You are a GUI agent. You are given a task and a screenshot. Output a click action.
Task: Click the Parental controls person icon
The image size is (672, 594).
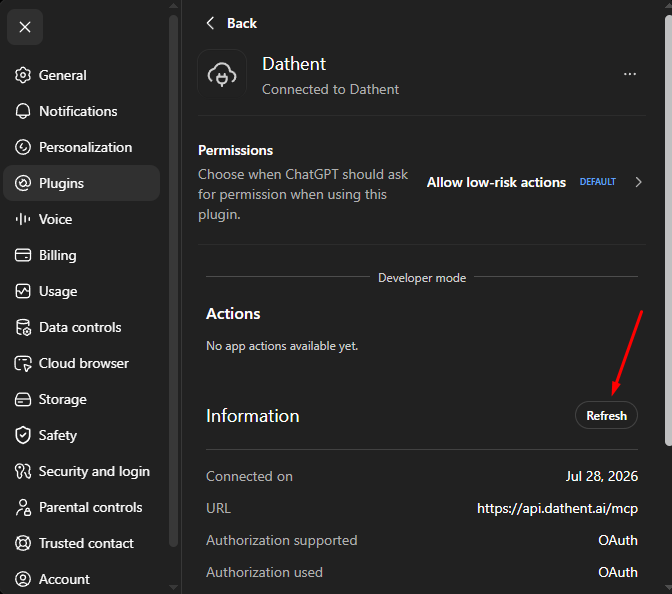[23, 507]
